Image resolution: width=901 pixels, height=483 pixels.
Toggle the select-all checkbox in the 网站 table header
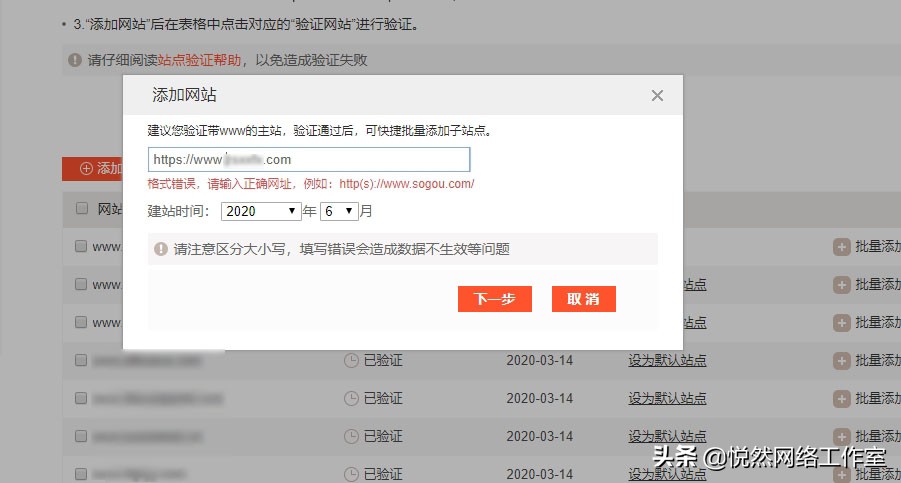tap(82, 208)
